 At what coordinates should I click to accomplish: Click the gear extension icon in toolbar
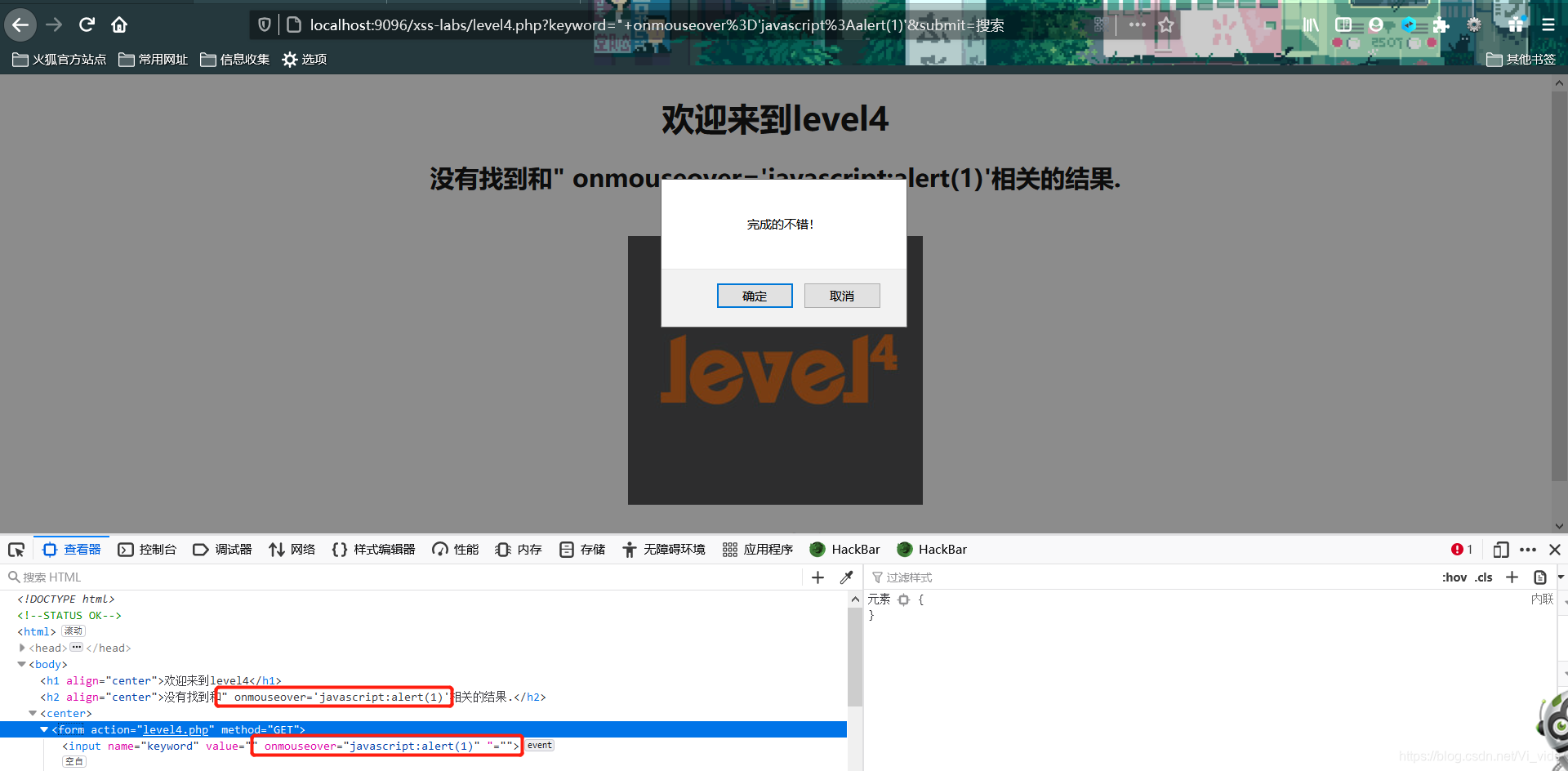coord(1474,25)
